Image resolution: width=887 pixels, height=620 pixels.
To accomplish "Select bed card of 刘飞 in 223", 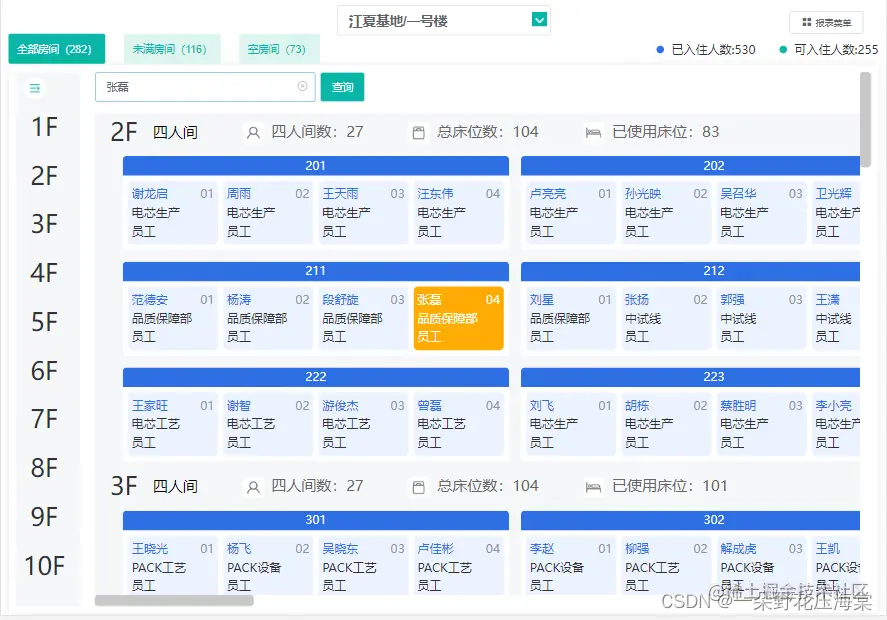I will click(x=571, y=424).
